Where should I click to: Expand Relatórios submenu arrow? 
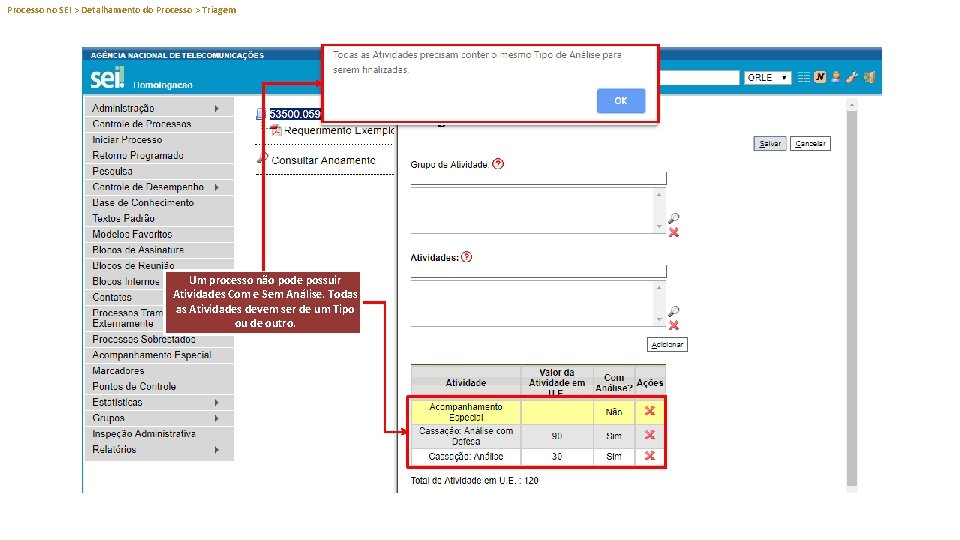coord(217,450)
